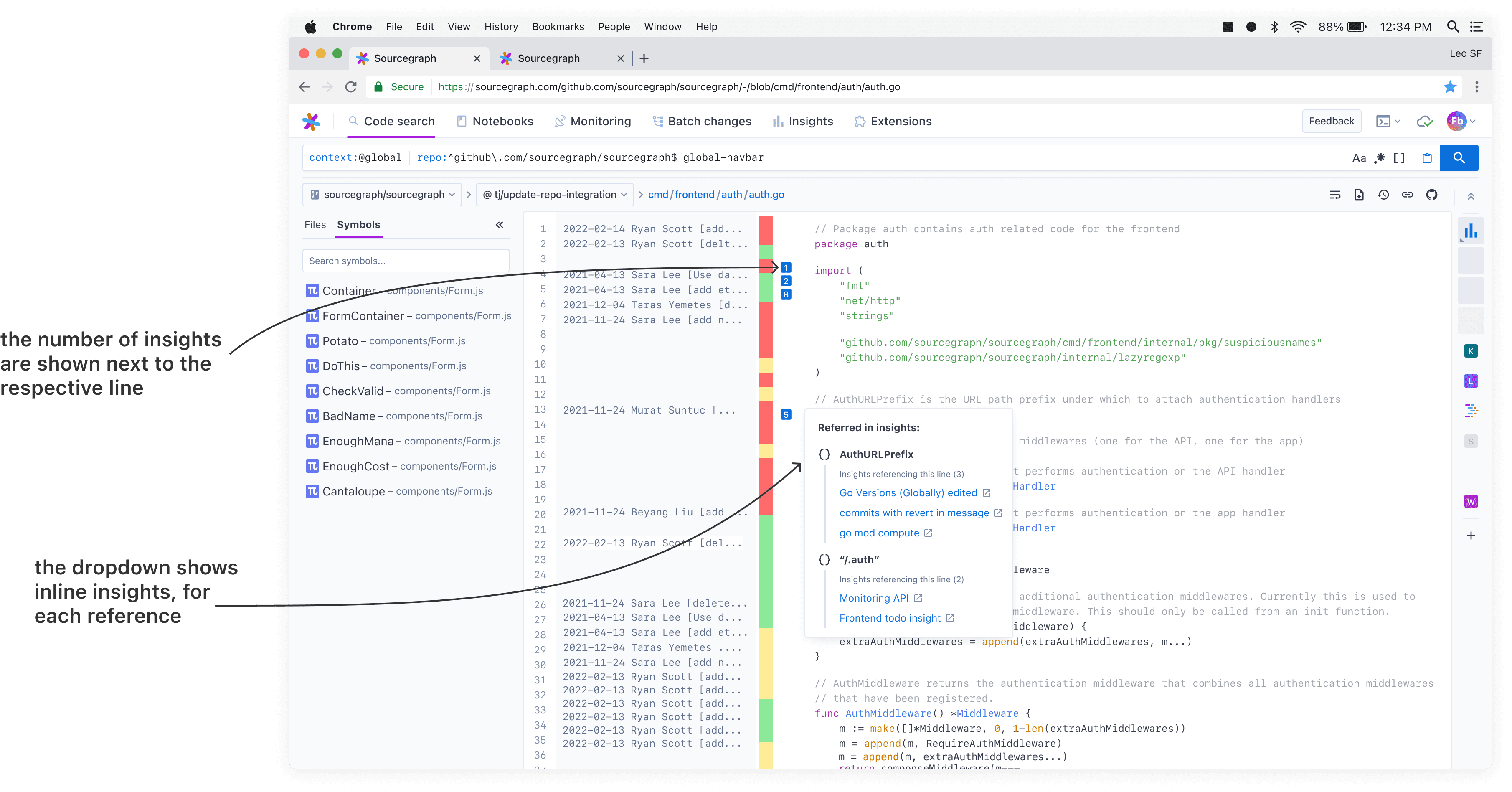This screenshot has height=792, width=1512.
Task: Click the insight count badge showing 2
Action: pos(786,281)
